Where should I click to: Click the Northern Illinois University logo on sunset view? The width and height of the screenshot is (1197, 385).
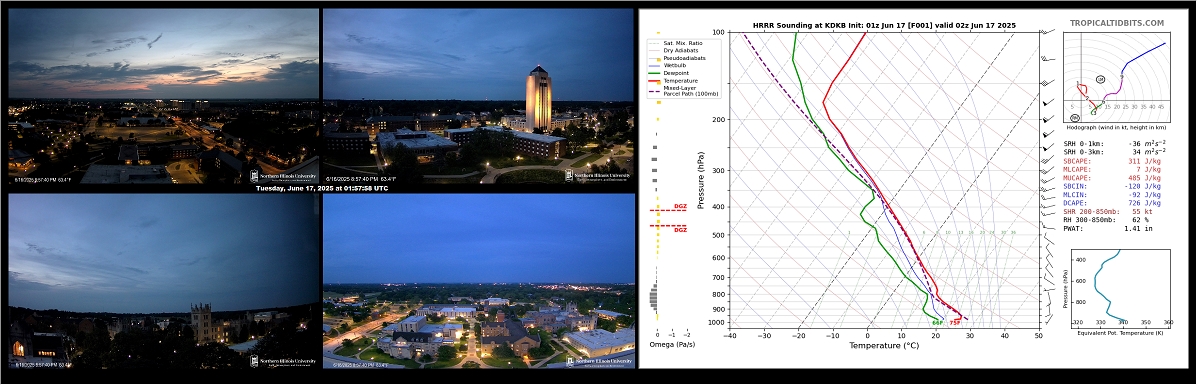click(283, 176)
